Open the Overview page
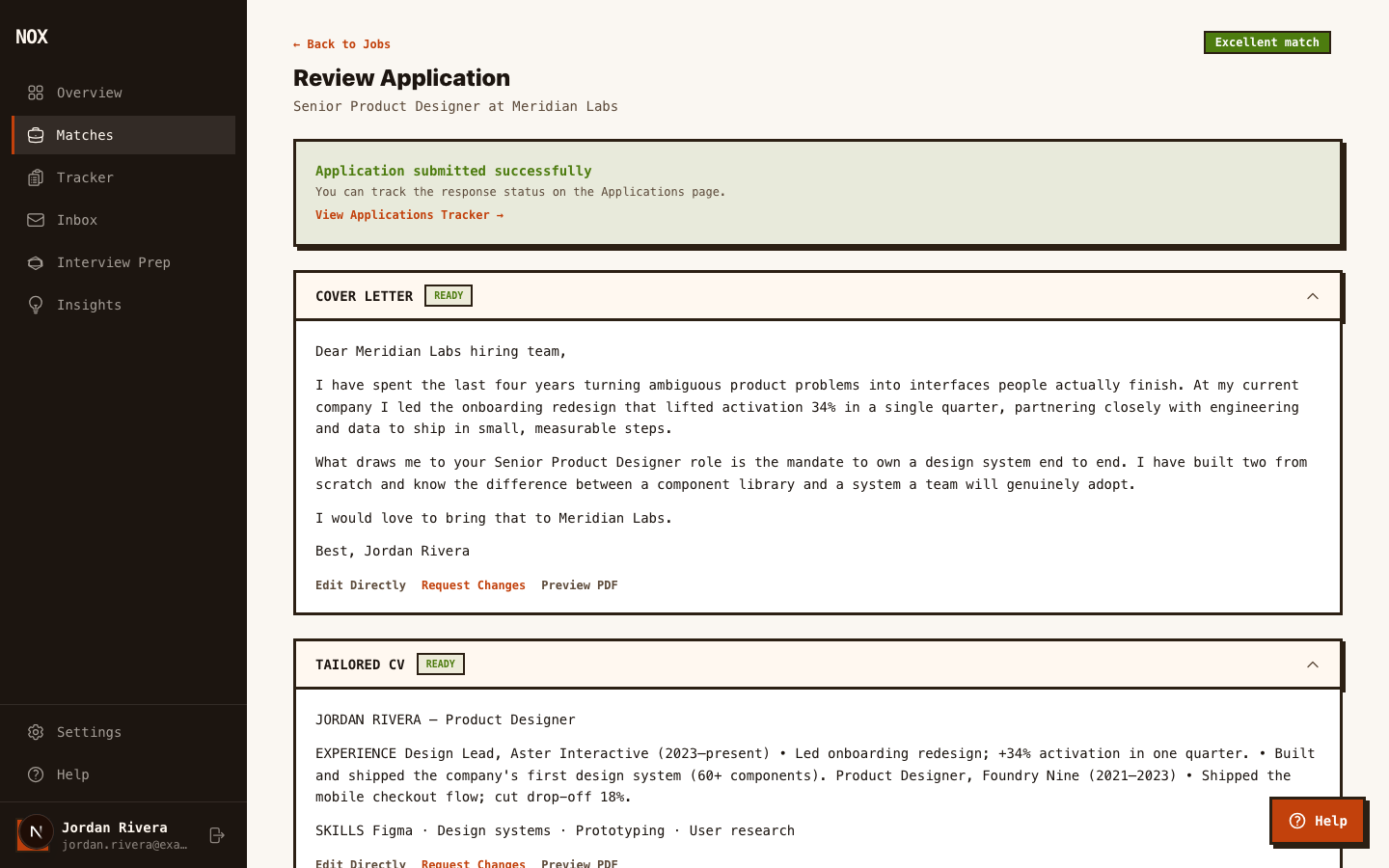 [123, 93]
